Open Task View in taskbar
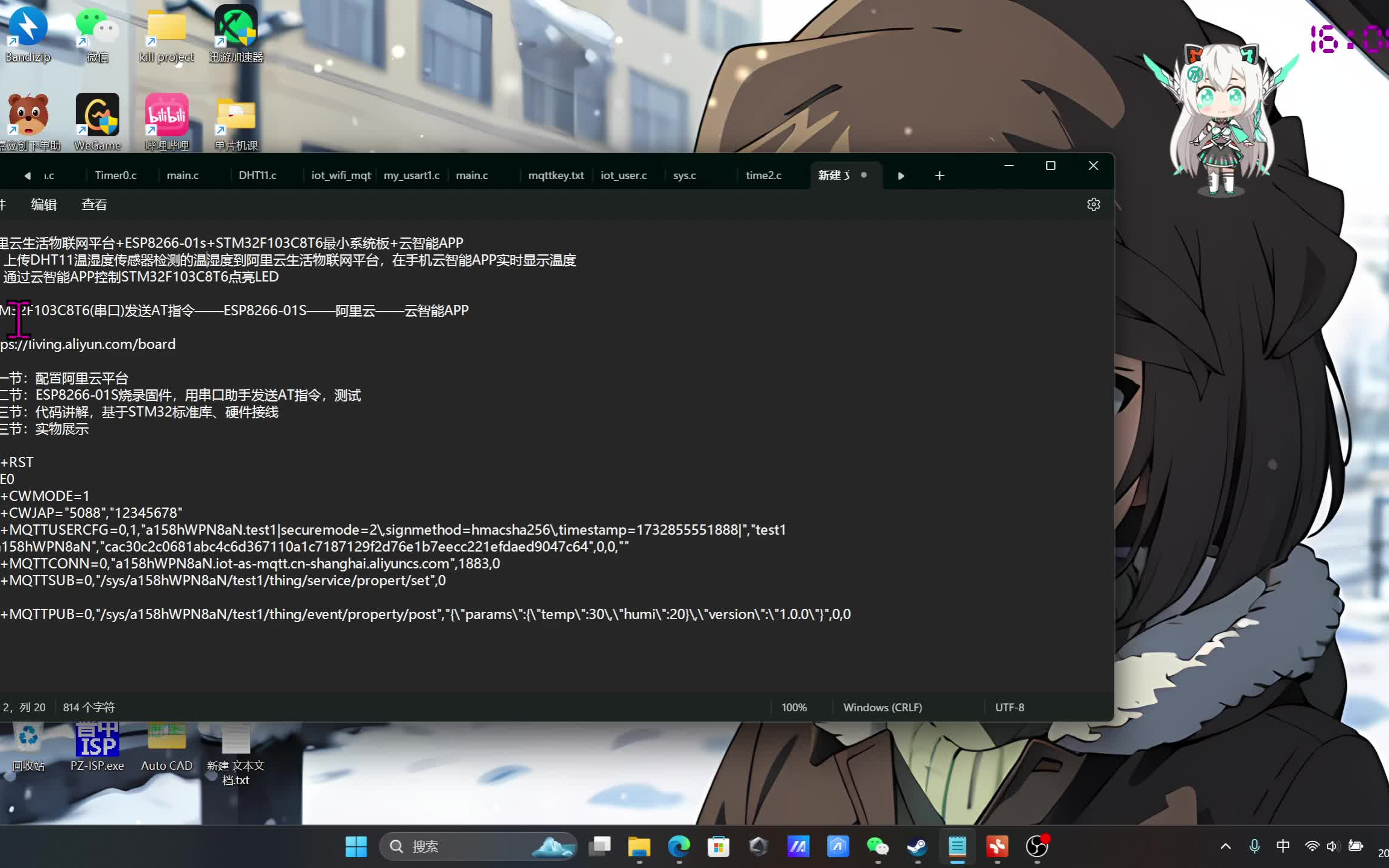 pos(599,846)
